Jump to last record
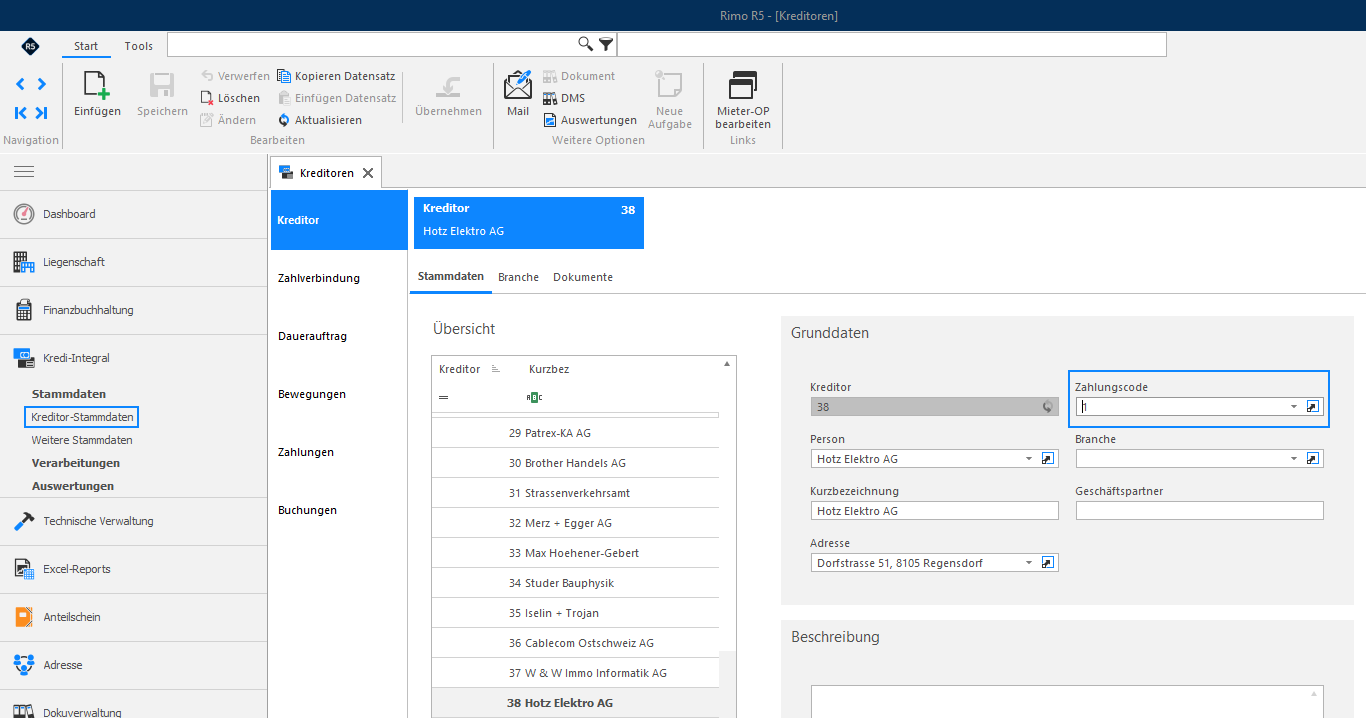 [x=41, y=113]
